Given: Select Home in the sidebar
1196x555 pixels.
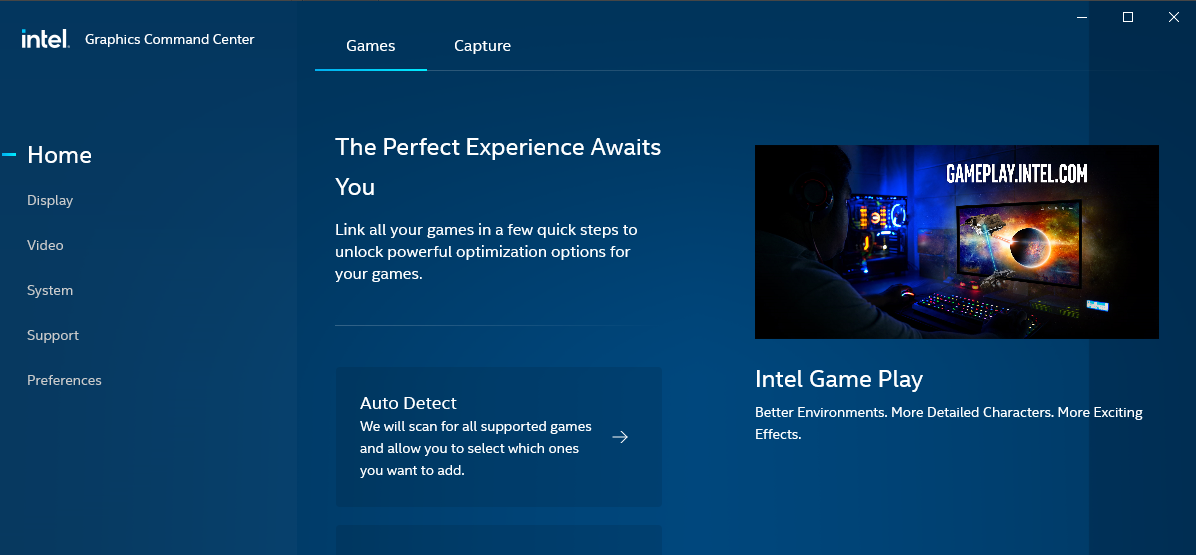Looking at the screenshot, I should 59,155.
